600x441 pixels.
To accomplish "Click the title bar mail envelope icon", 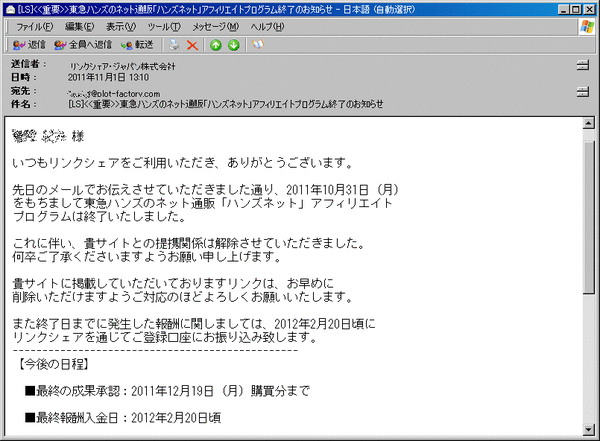I will 11,10.
